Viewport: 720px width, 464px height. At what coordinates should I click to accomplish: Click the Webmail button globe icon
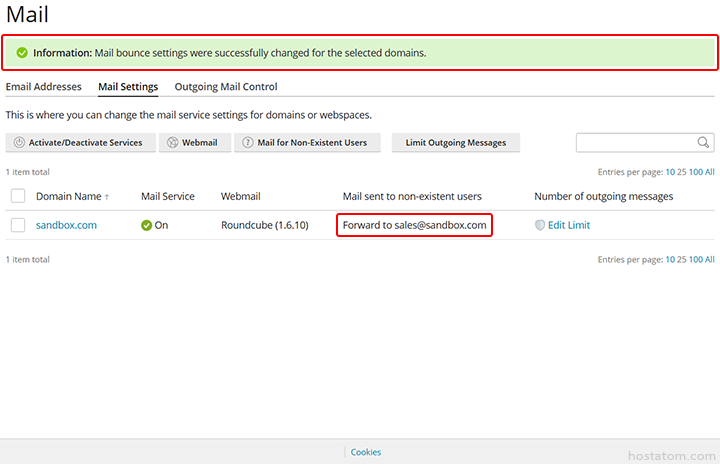tap(173, 143)
